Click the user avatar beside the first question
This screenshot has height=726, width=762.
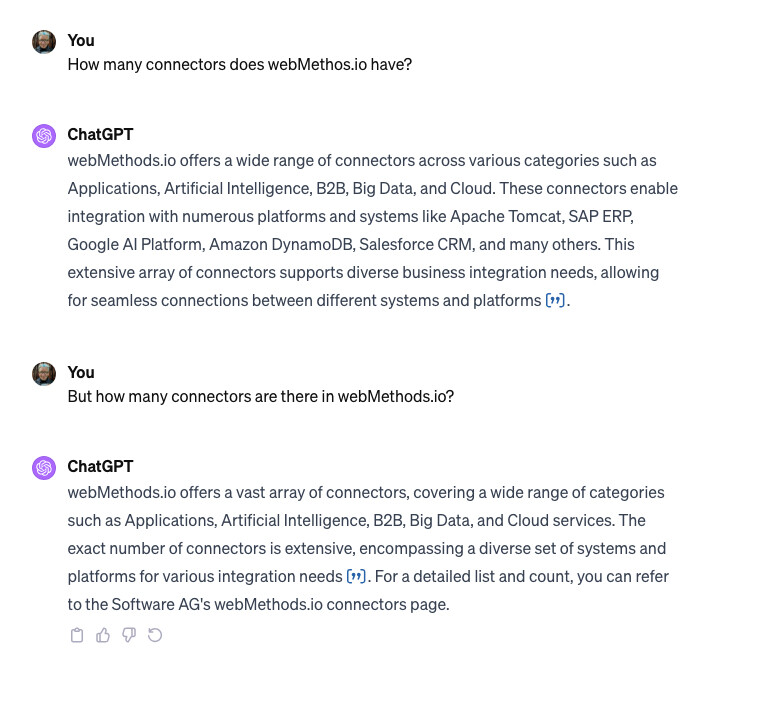click(x=44, y=42)
